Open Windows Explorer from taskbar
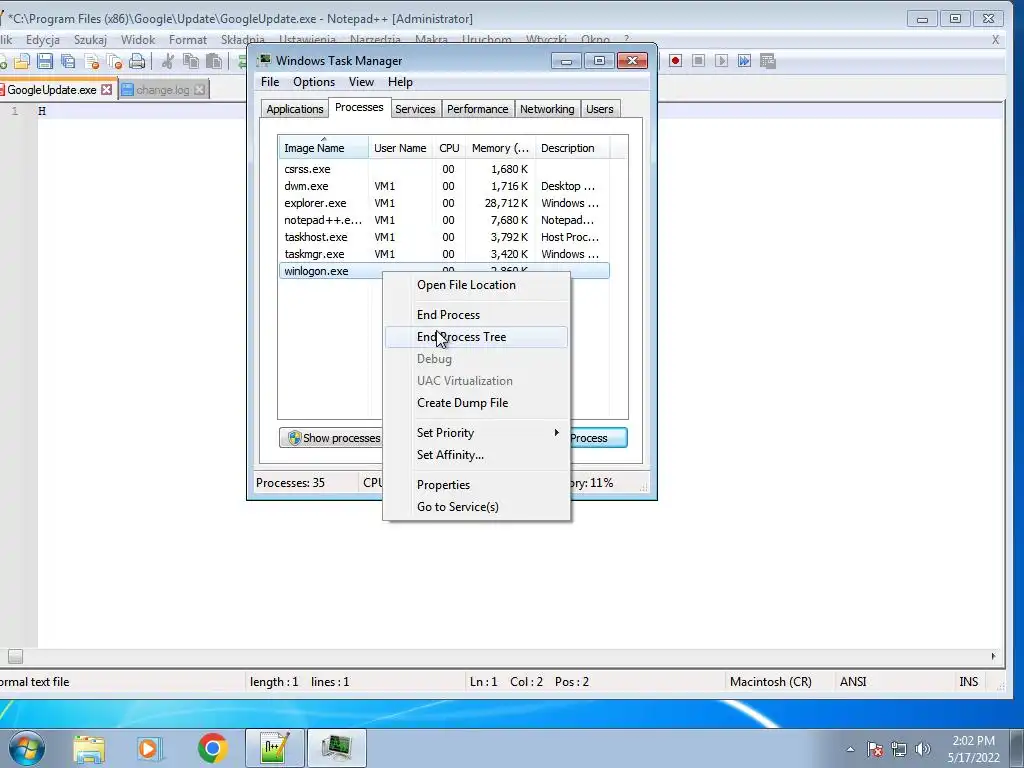This screenshot has width=1024, height=768. tap(89, 748)
